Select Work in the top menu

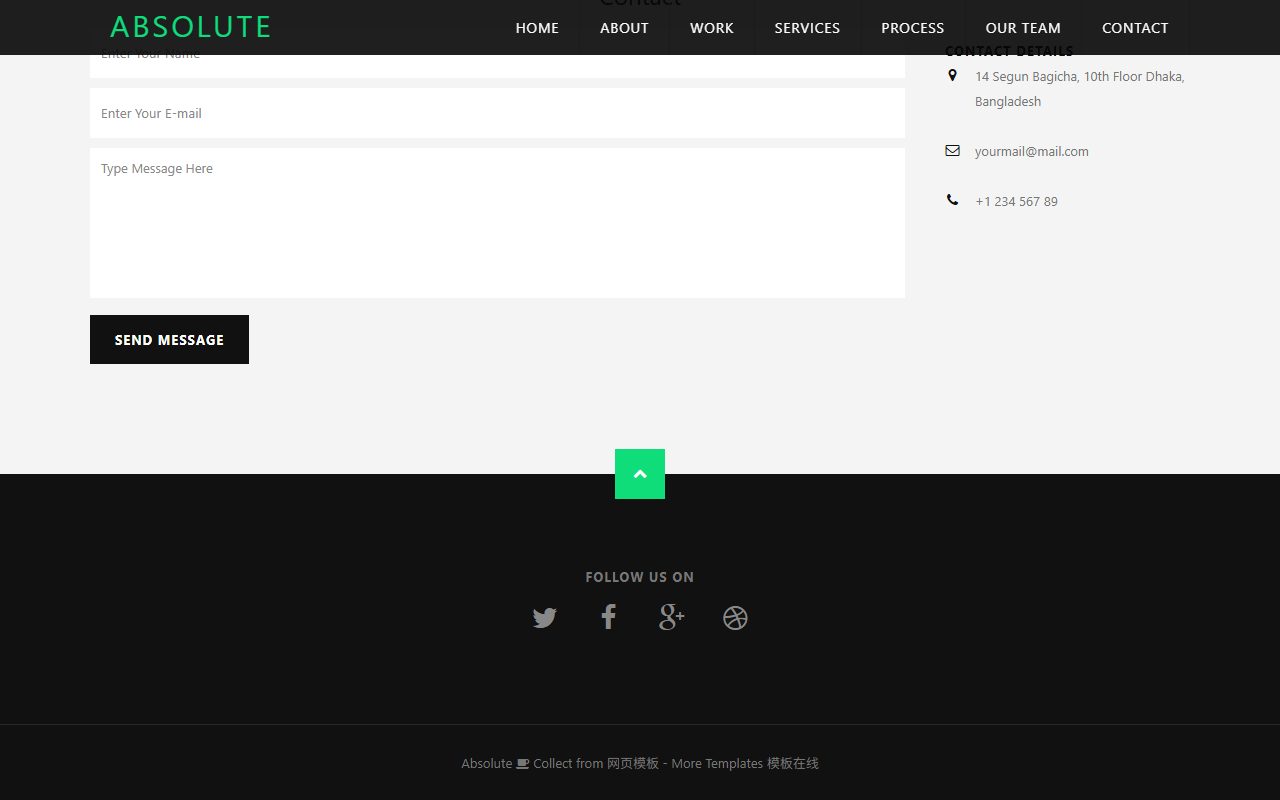click(x=712, y=28)
